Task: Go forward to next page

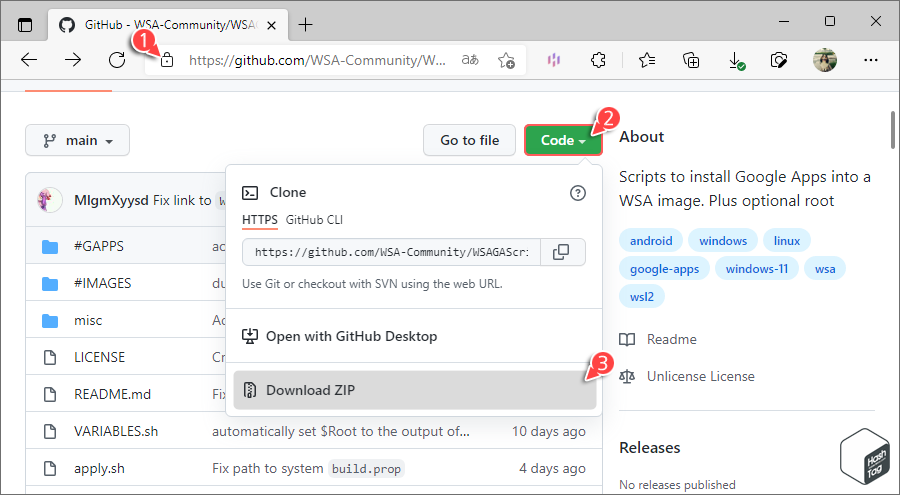Action: point(73,60)
